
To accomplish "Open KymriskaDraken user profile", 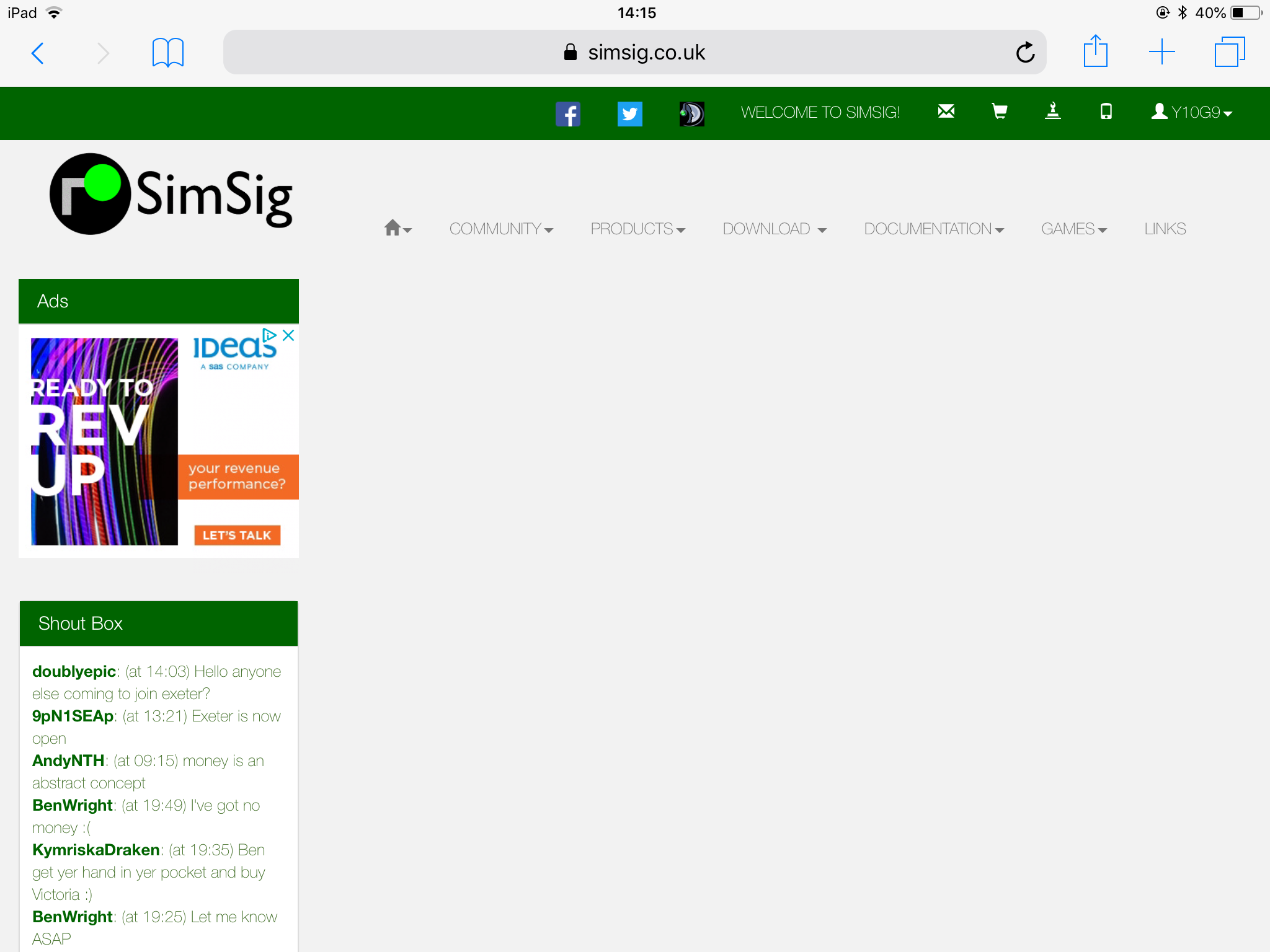I will (96, 850).
